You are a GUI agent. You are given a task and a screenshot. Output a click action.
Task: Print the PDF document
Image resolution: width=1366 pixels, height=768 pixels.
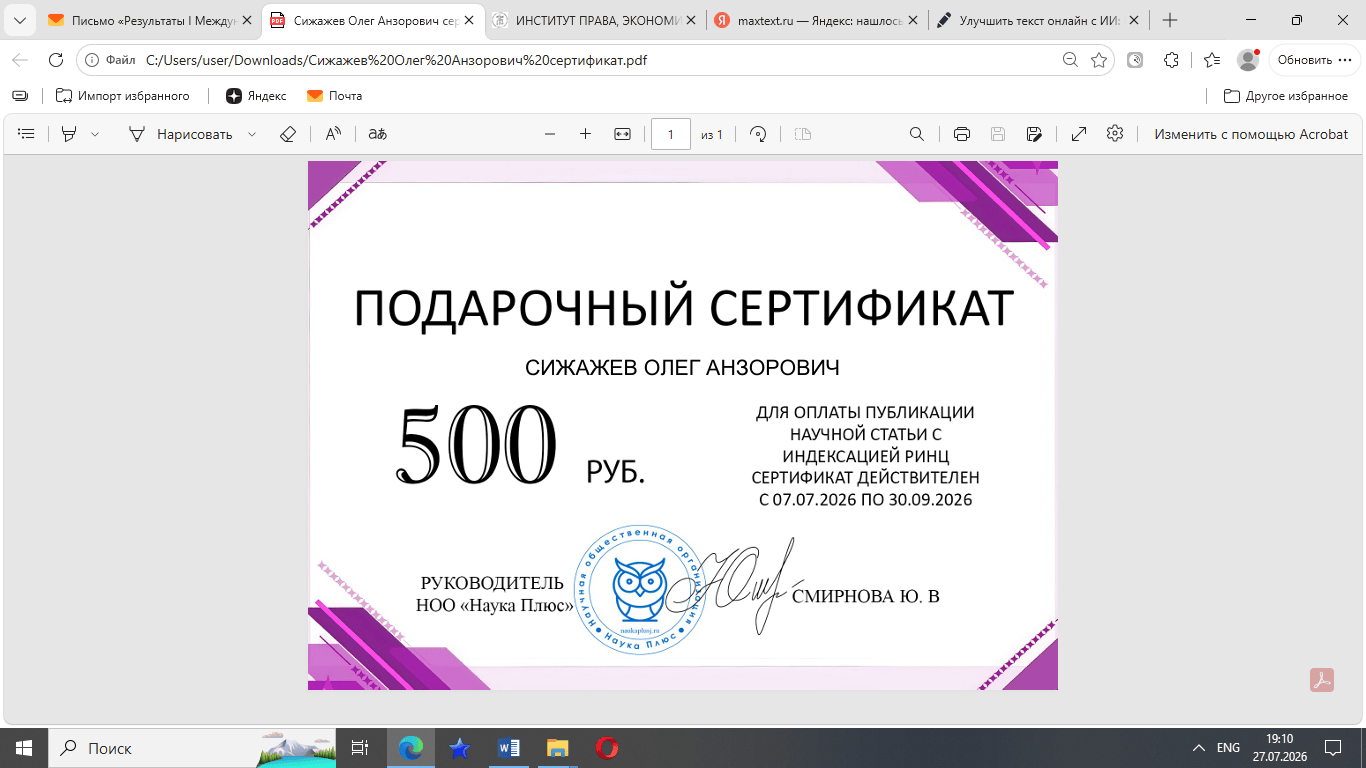coord(962,134)
